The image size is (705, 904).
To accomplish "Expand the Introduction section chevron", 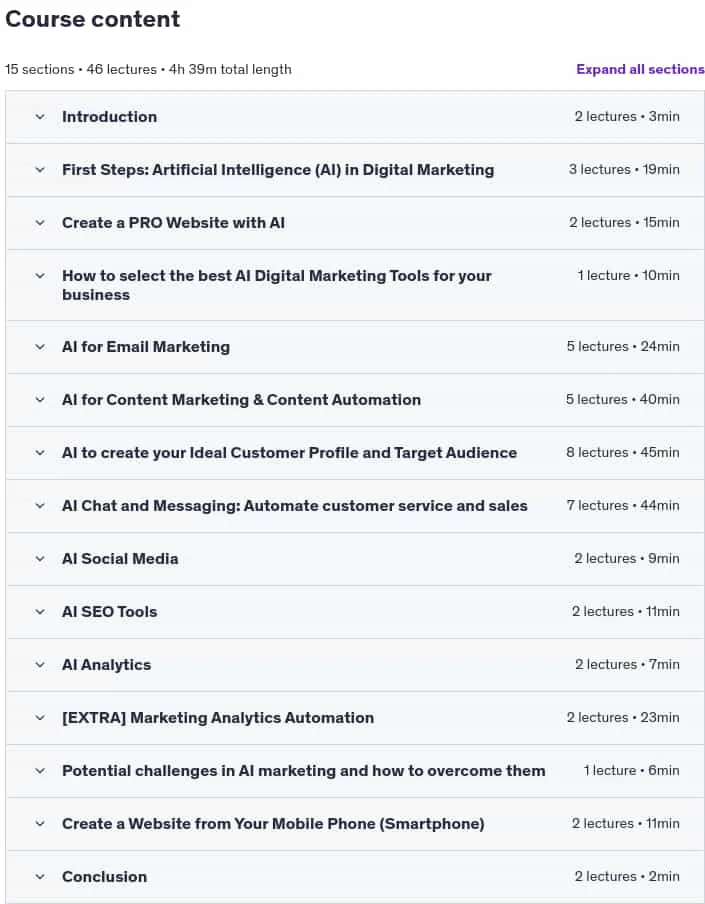I will [40, 116].
